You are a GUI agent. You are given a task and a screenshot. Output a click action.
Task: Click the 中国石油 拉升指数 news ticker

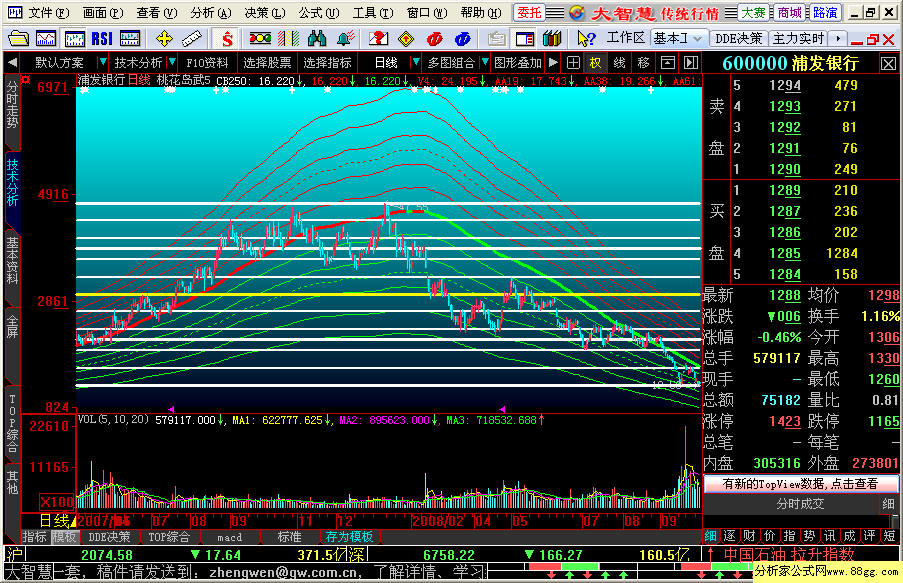pos(788,554)
